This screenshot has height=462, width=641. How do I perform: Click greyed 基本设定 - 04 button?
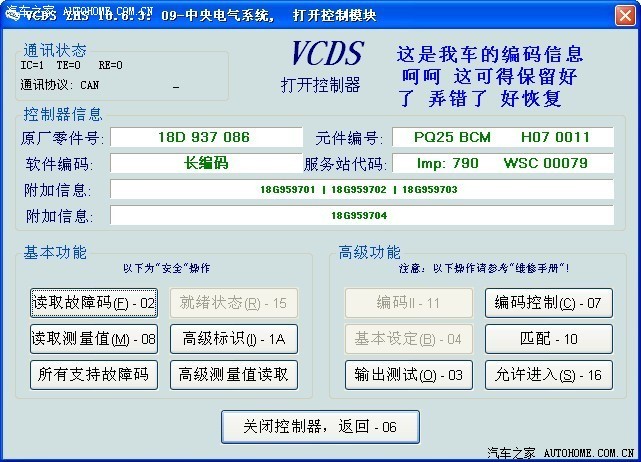pos(409,339)
